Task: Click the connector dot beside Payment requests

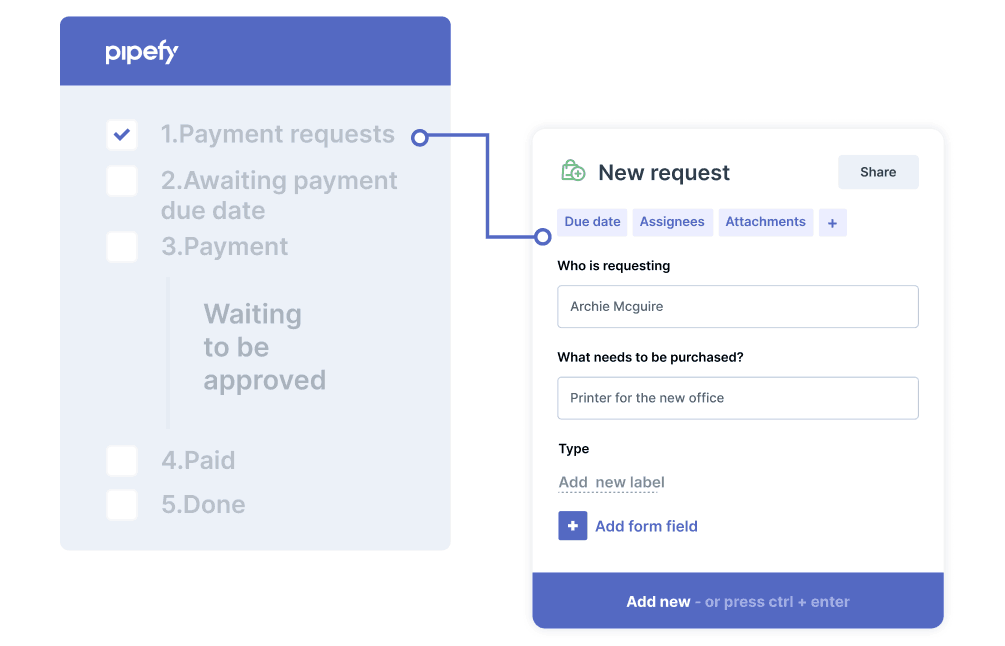Action: 420,137
